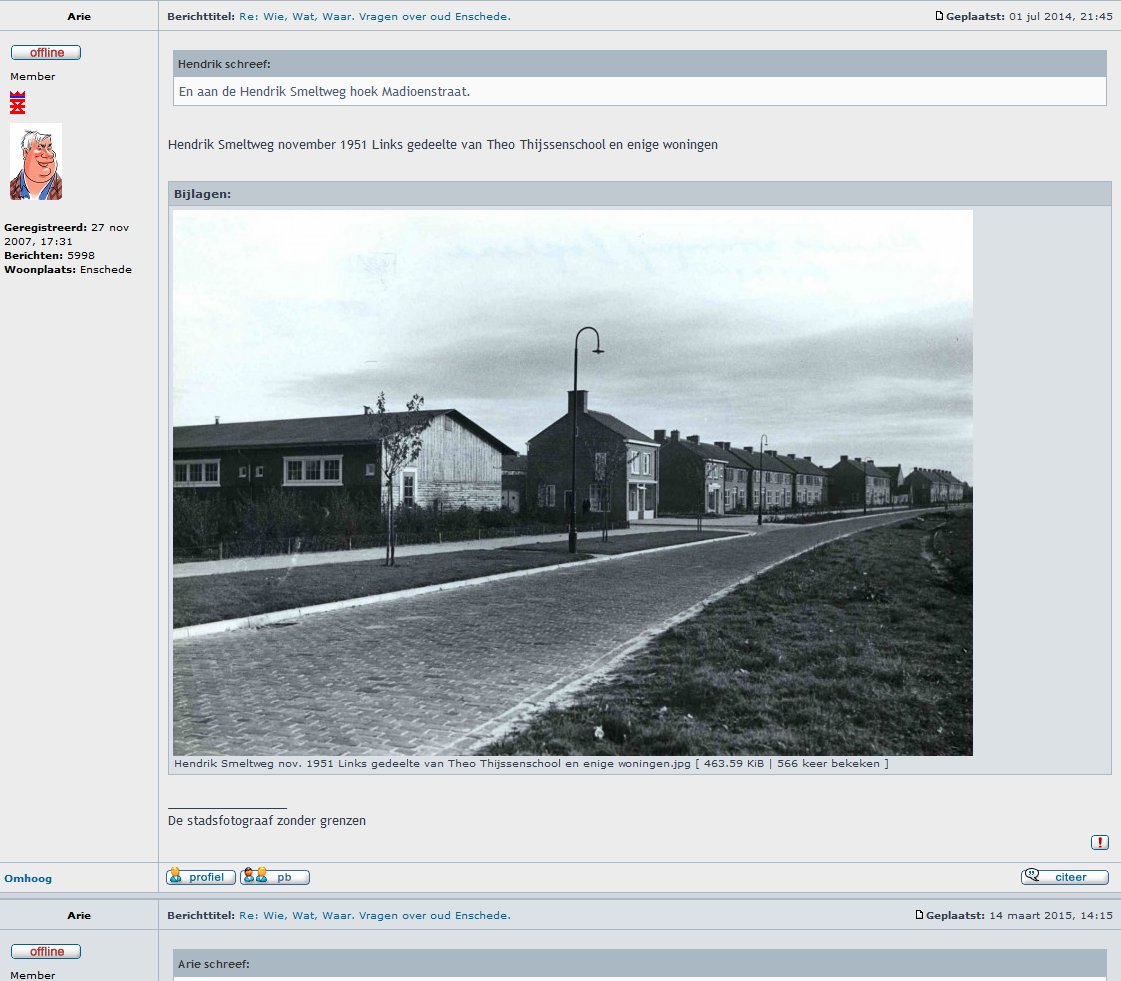Click offline badge in the 2015 post
Screen dimensions: 1121x981
(46, 951)
